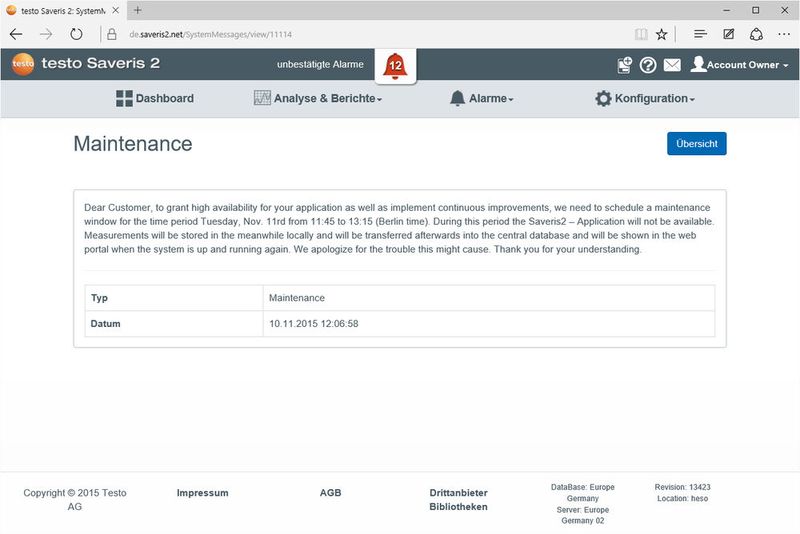Viewport: 800px width, 534px height.
Task: Click the browser back arrow
Action: click(x=16, y=34)
